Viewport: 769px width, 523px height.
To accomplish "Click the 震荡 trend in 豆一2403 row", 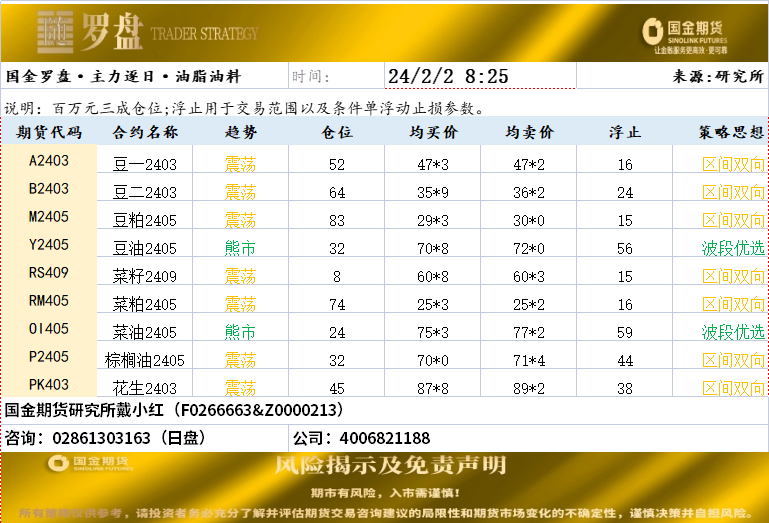I will pyautogui.click(x=240, y=164).
